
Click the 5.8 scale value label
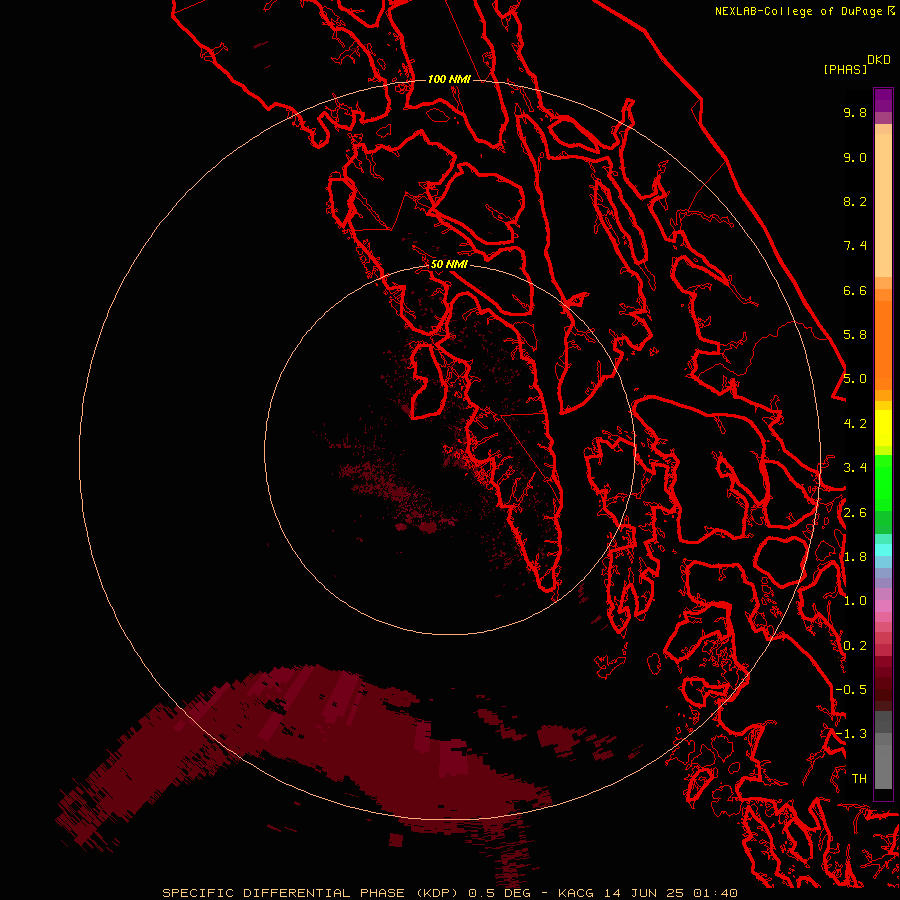(855, 335)
